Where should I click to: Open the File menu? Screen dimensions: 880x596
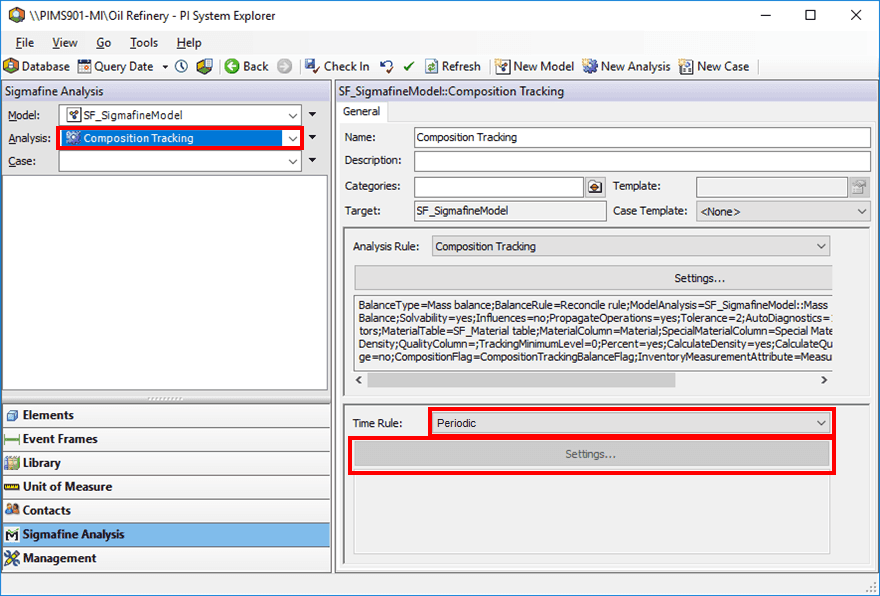pos(26,43)
